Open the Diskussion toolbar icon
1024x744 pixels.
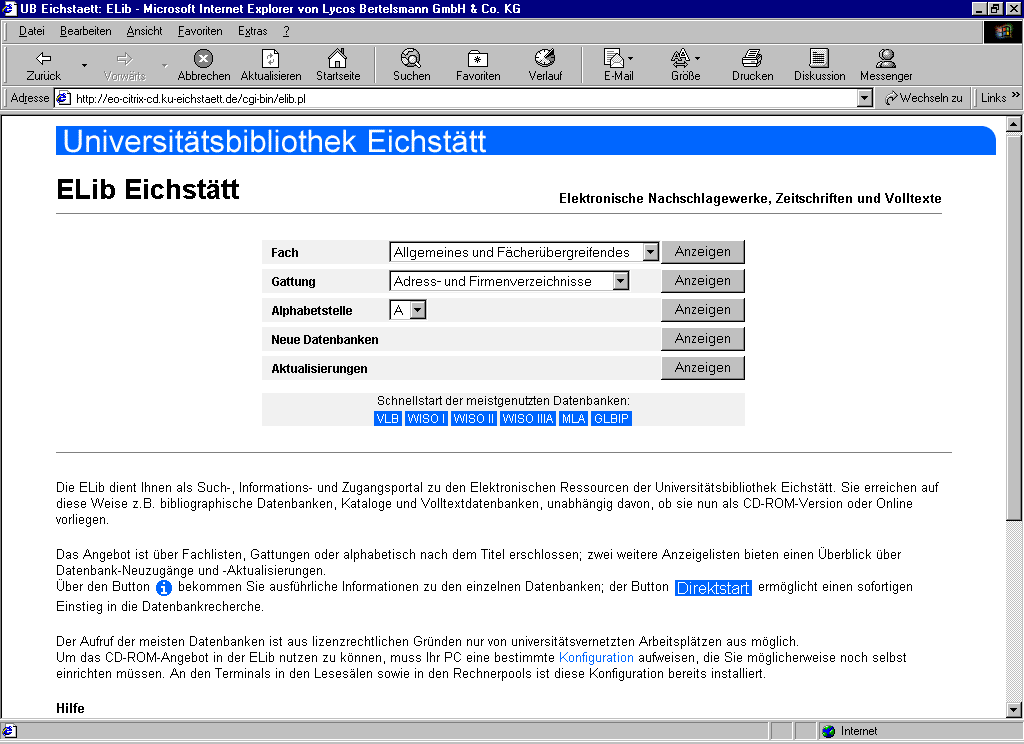[819, 58]
